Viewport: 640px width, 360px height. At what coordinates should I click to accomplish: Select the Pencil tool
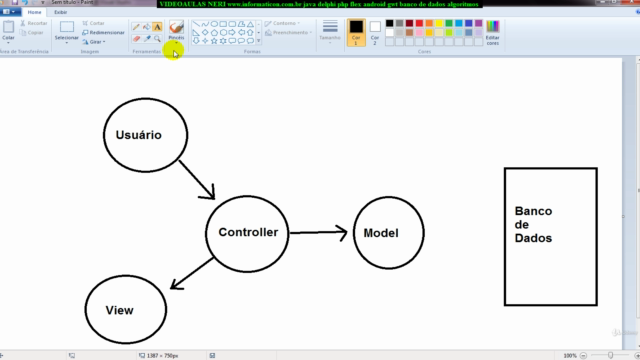(136, 27)
